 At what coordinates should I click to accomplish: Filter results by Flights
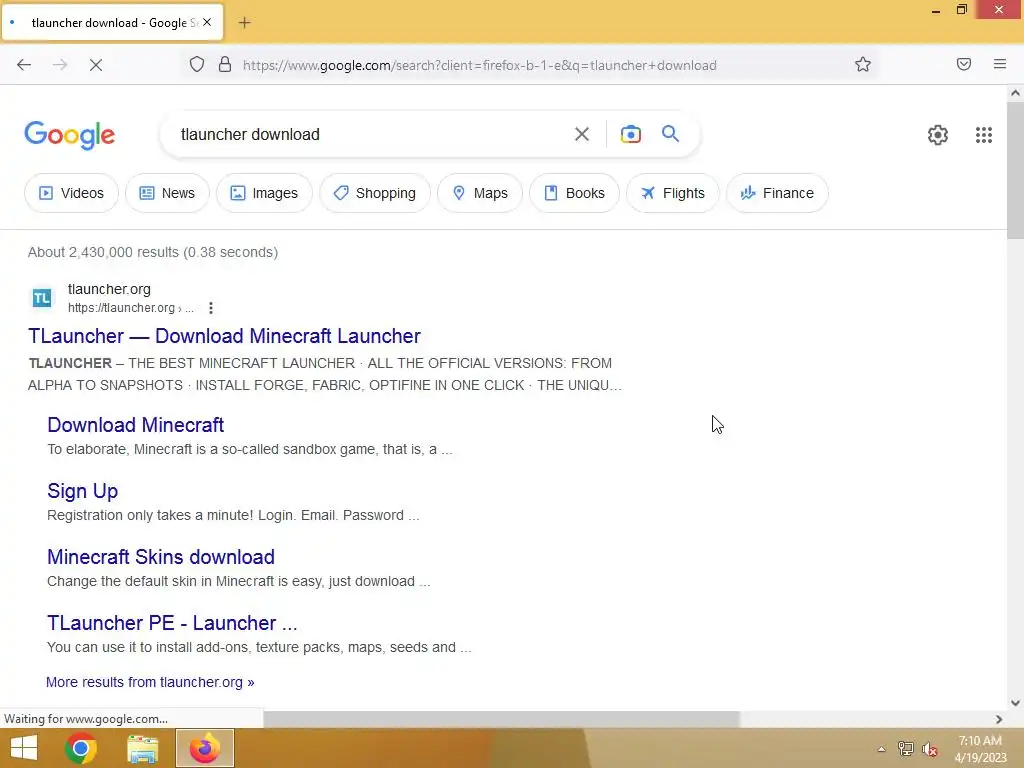click(x=673, y=193)
